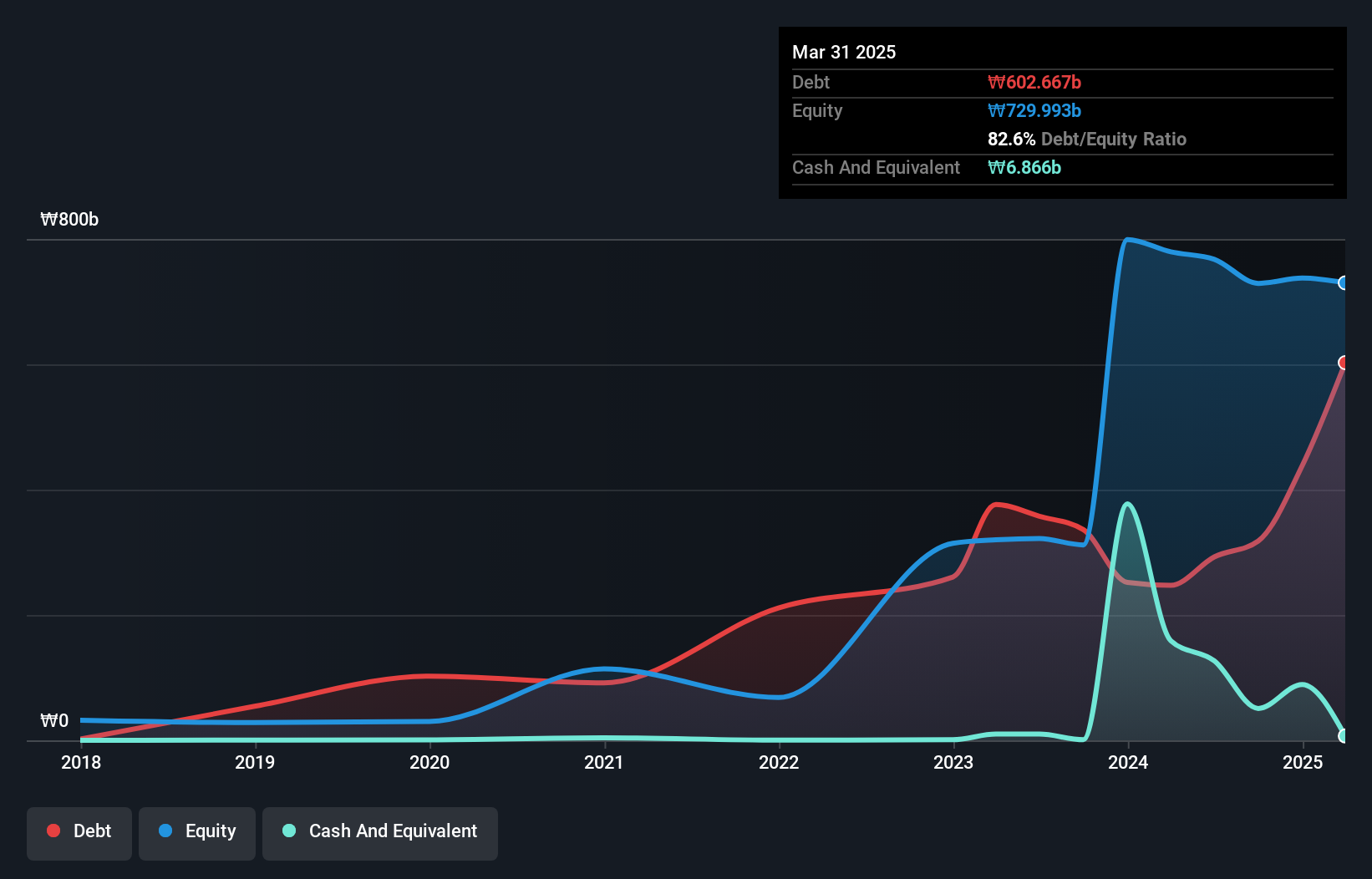Click the ₩602.667b debt value

[1034, 83]
